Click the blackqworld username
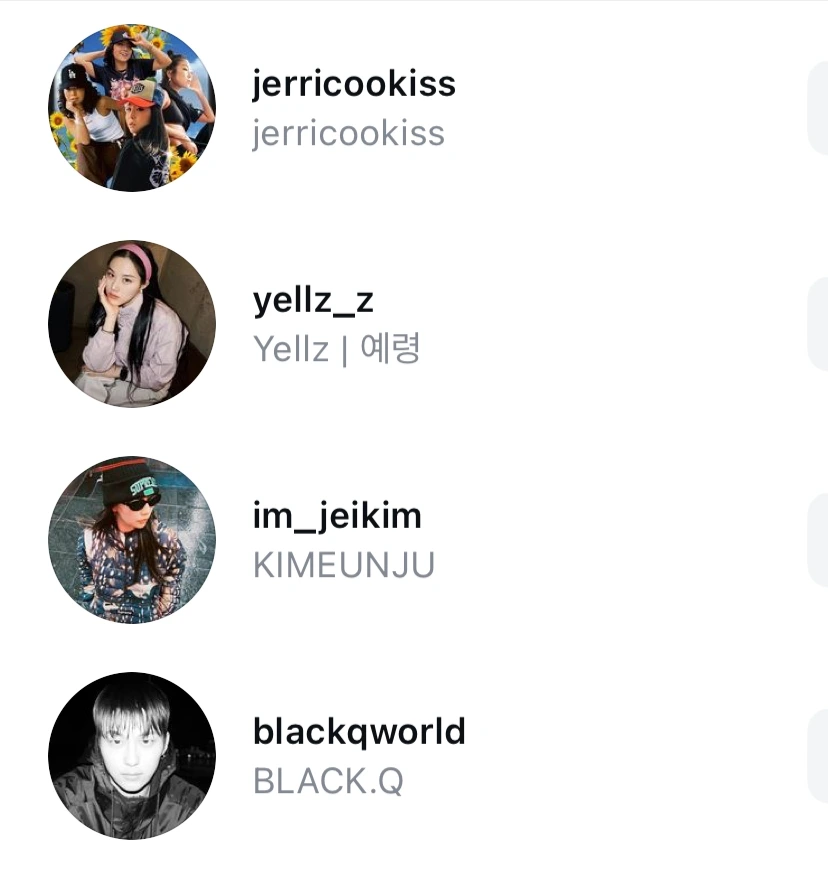The image size is (828, 884). coord(359,732)
